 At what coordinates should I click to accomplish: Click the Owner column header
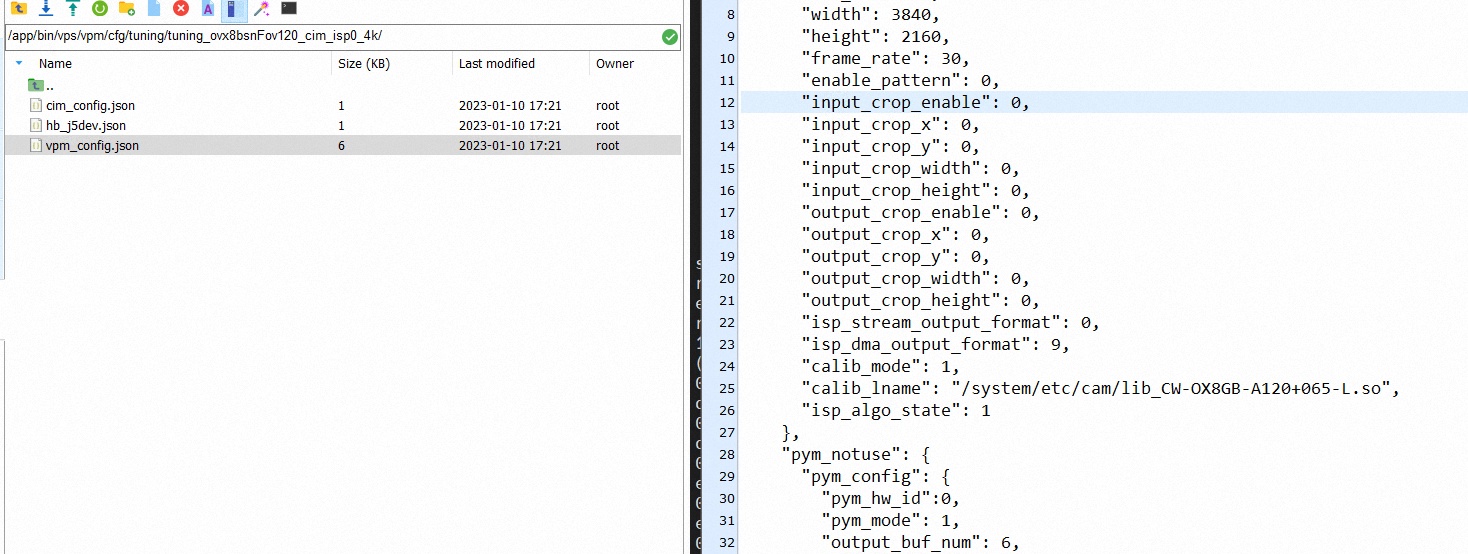click(x=615, y=63)
